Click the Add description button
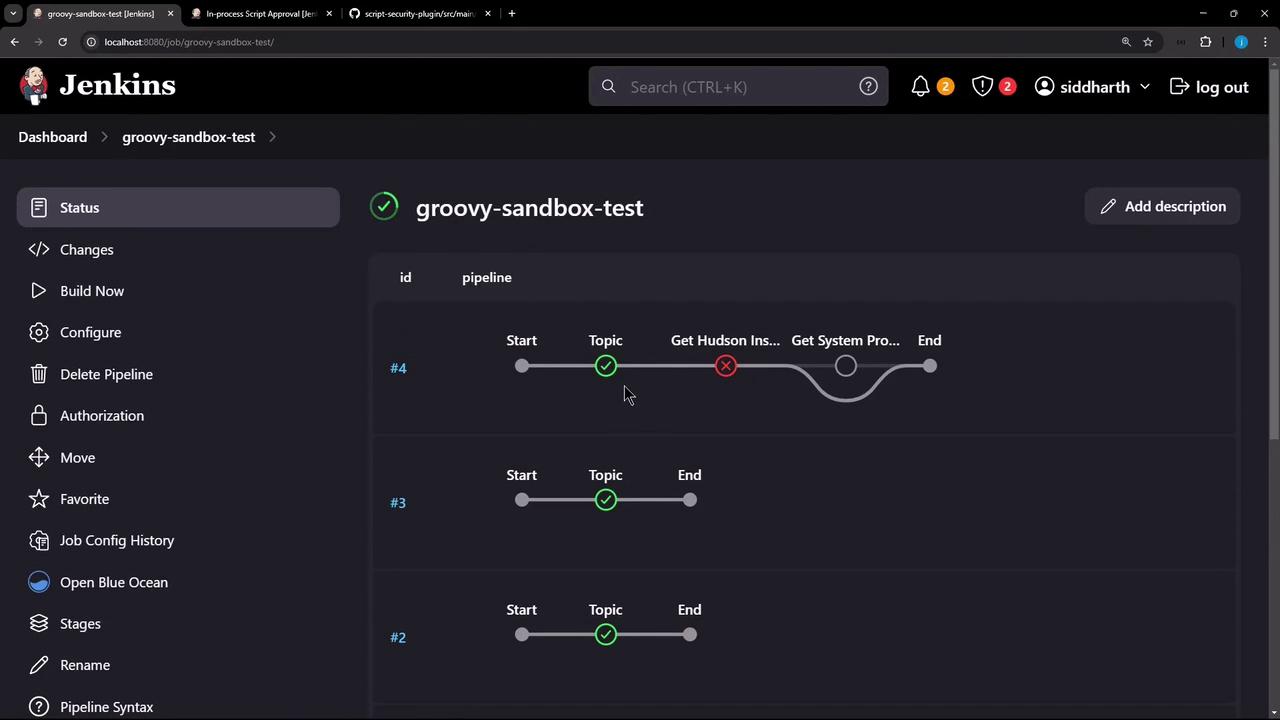The height and width of the screenshot is (720, 1280). pyautogui.click(x=1162, y=207)
